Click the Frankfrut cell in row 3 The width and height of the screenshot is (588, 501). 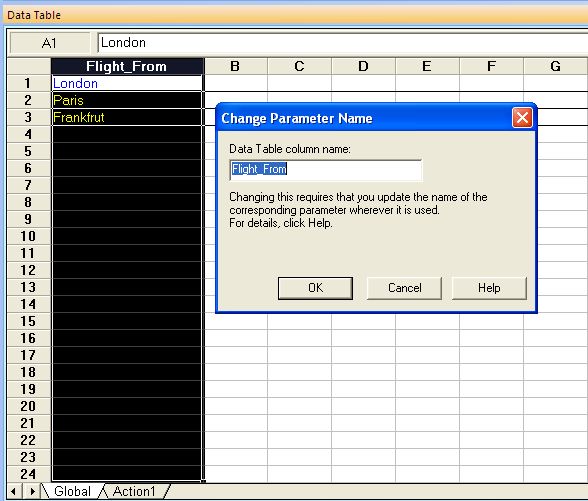click(127, 117)
